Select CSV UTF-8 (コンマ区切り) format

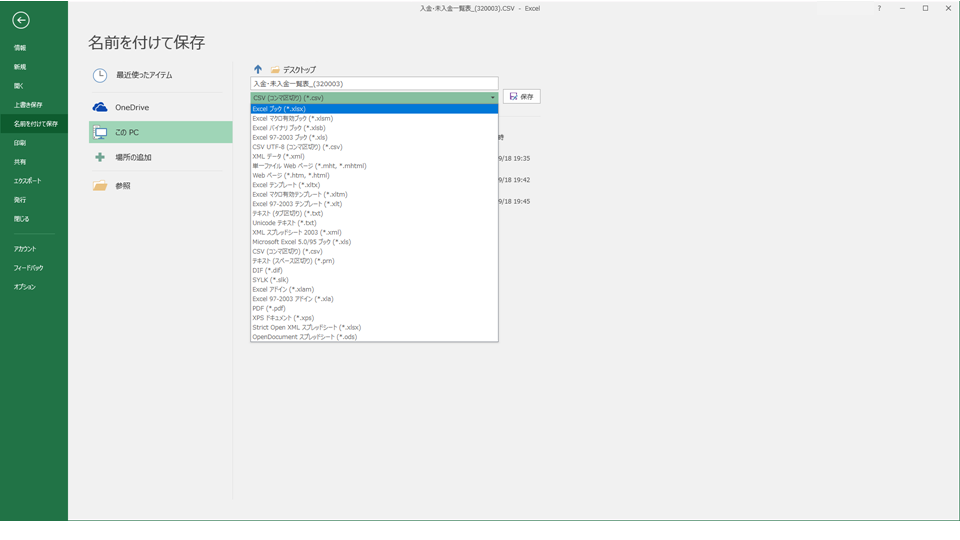tap(374, 147)
